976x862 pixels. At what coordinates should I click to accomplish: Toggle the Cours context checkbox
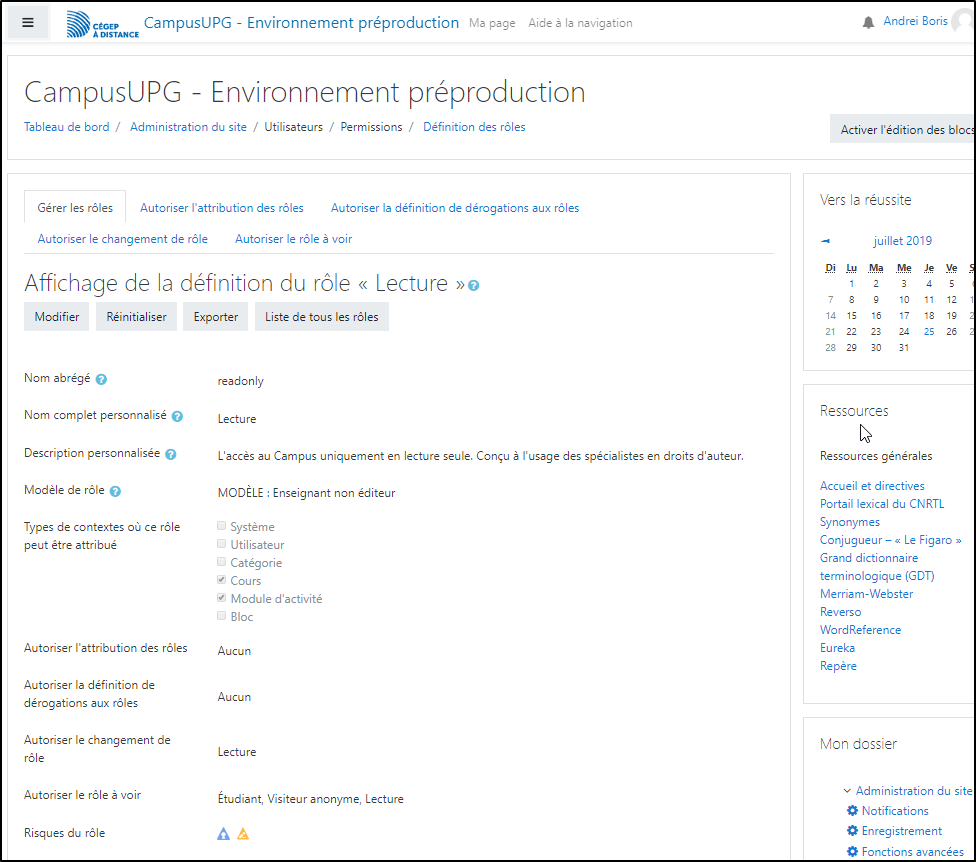pyautogui.click(x=222, y=581)
